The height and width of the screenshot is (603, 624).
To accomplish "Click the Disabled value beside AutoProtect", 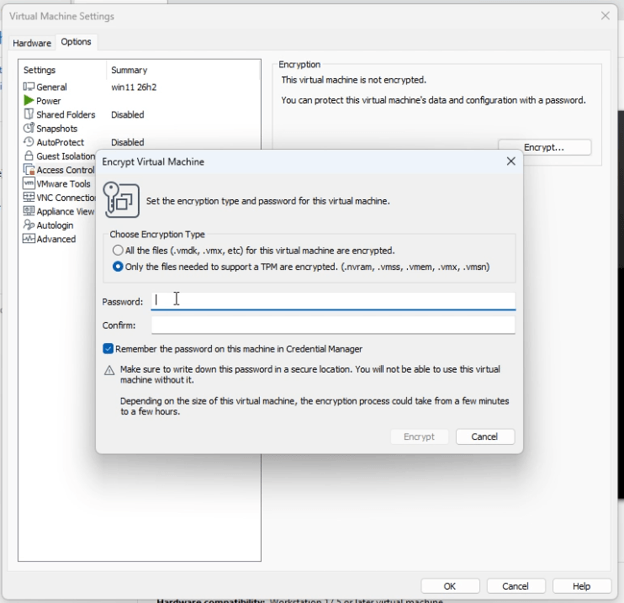I will 128,142.
